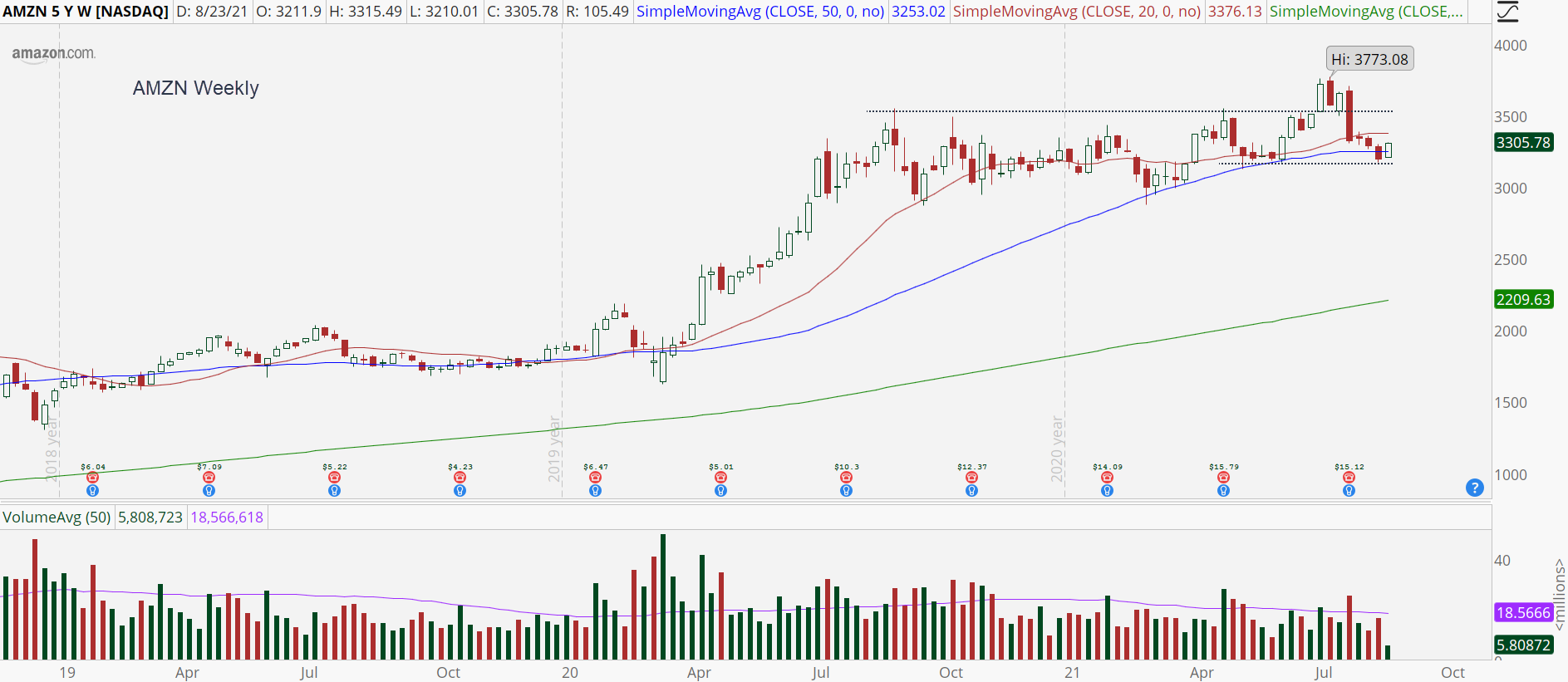1568x682 pixels.
Task: Open the red phone icon under $15.79
Action: [1224, 478]
